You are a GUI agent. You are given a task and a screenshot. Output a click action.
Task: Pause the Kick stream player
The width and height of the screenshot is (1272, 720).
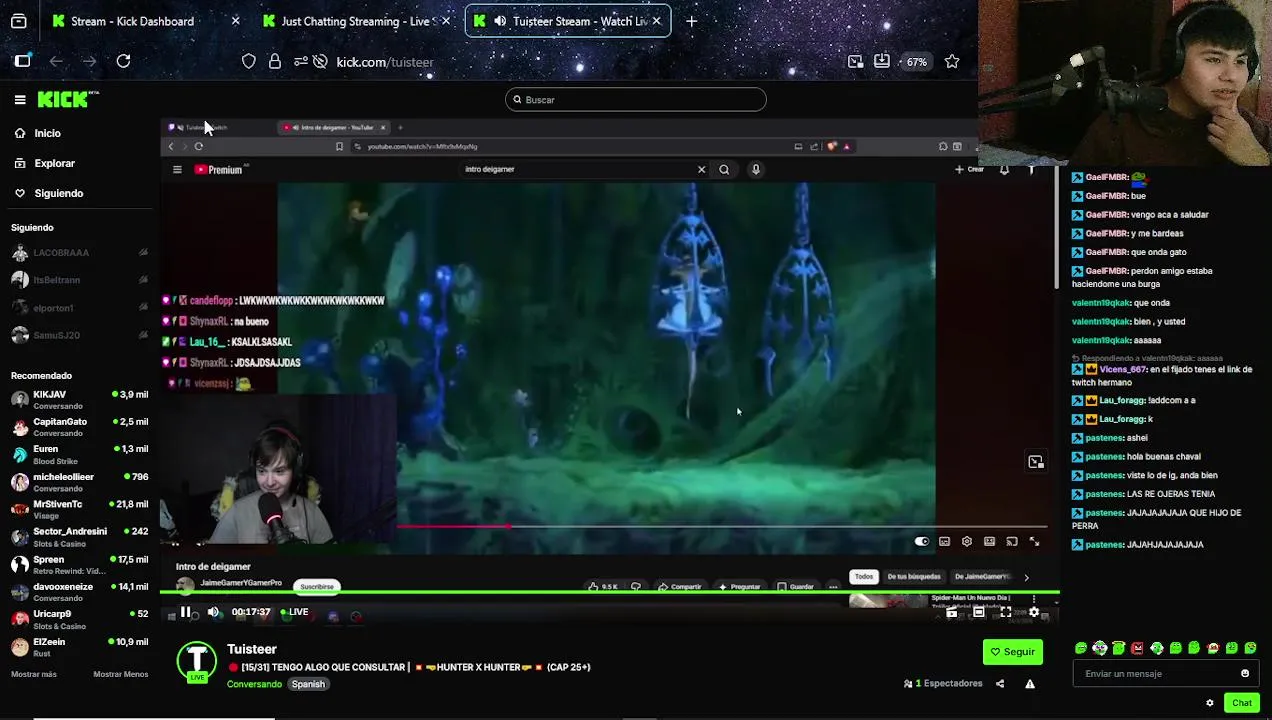(x=185, y=612)
